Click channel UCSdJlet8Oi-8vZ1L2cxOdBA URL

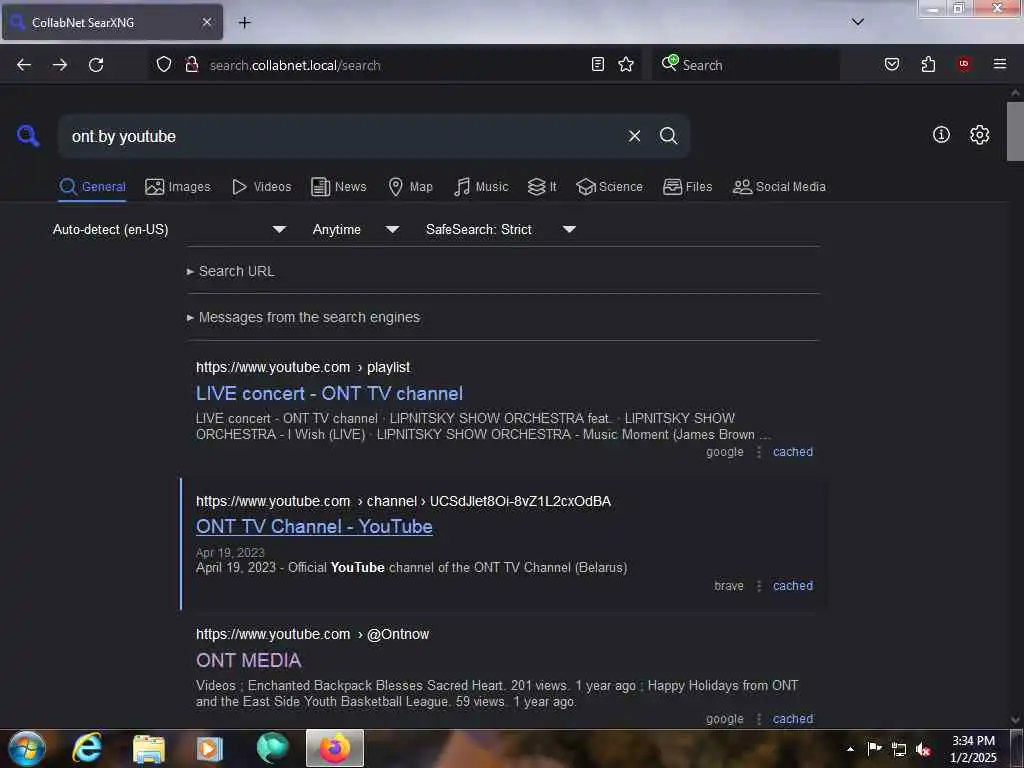pyautogui.click(x=404, y=501)
